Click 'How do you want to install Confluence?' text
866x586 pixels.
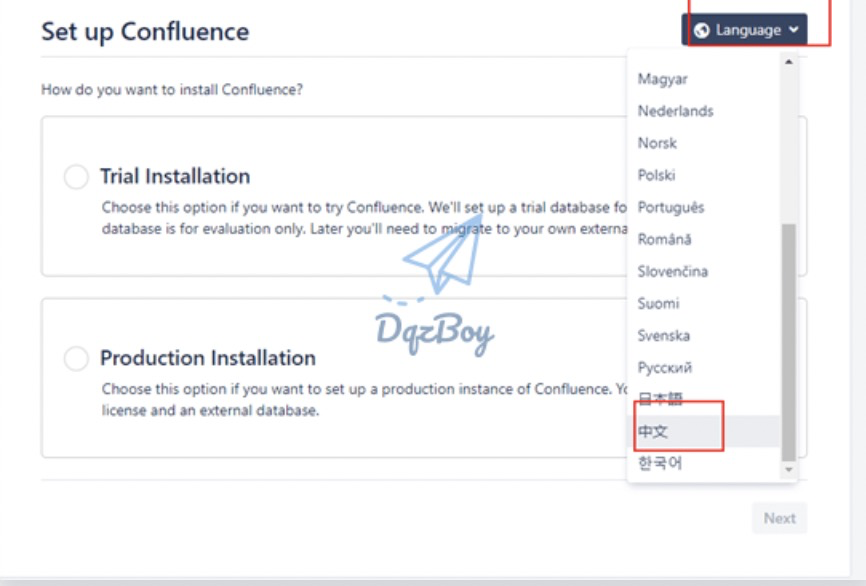tap(172, 89)
